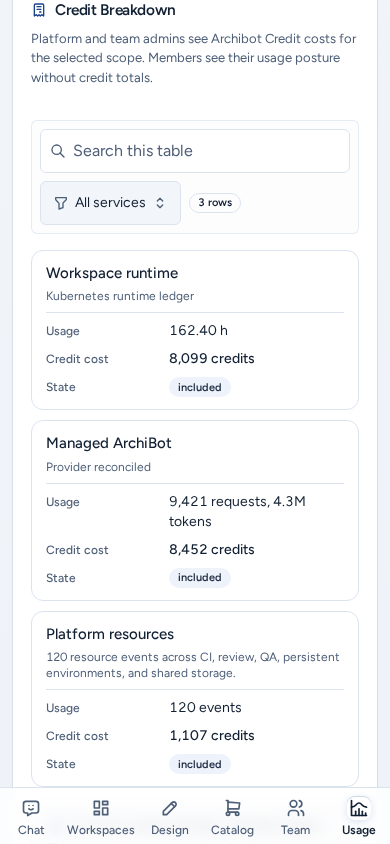Open the Chat tab icon

[31, 808]
